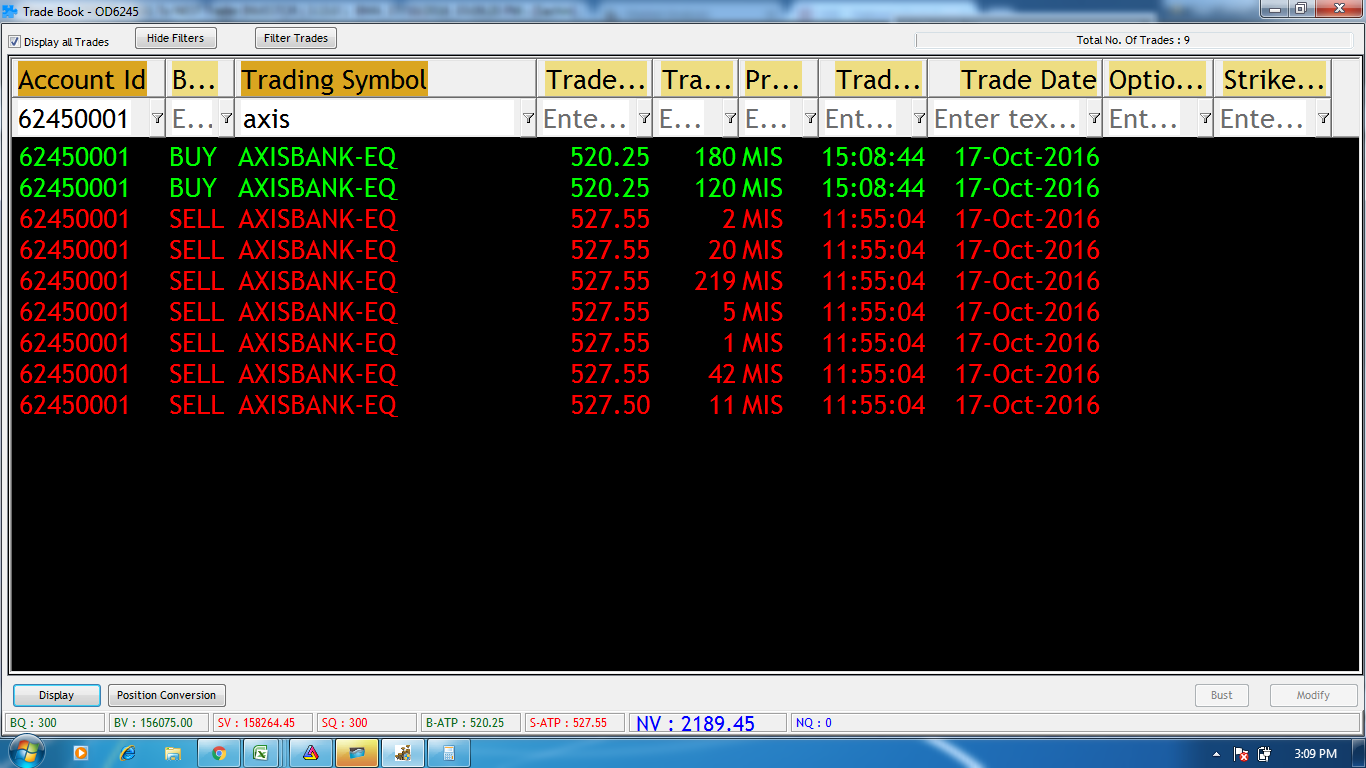Open the Trade Date column filter icon
1366x768 pixels.
(x=1094, y=119)
